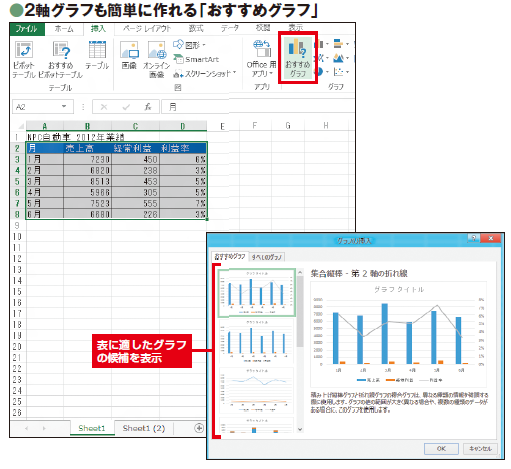
Task: Select fourth partially visible chart thumbnail
Action: 257,426
